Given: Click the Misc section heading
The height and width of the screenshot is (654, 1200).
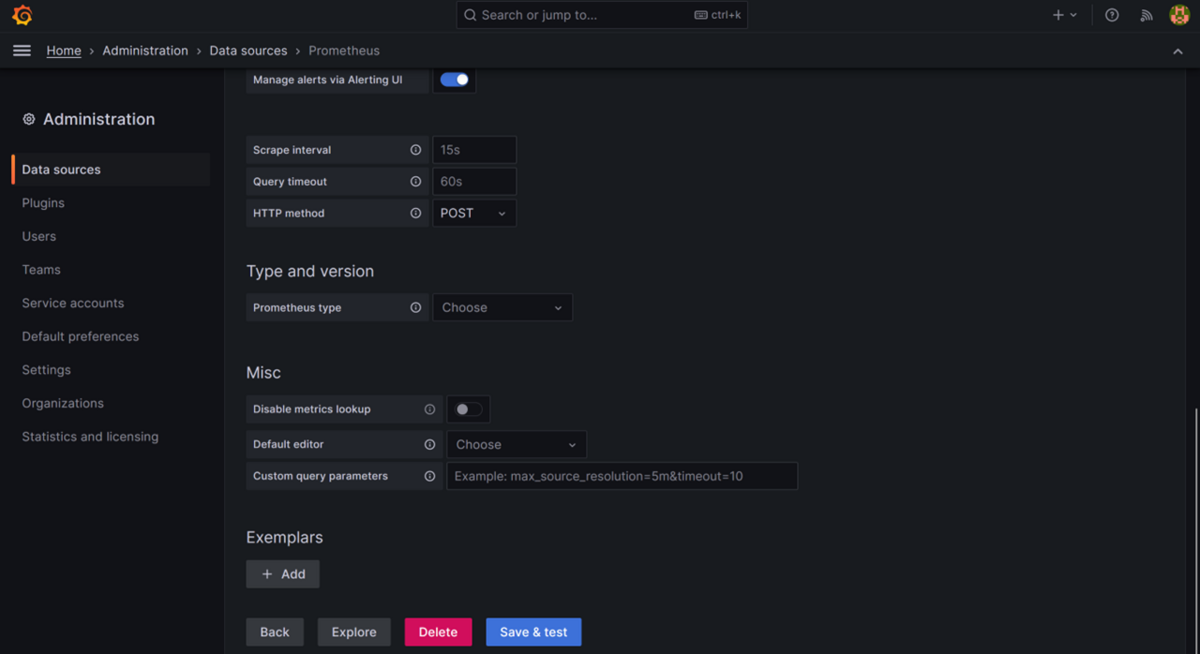Looking at the screenshot, I should pos(264,373).
